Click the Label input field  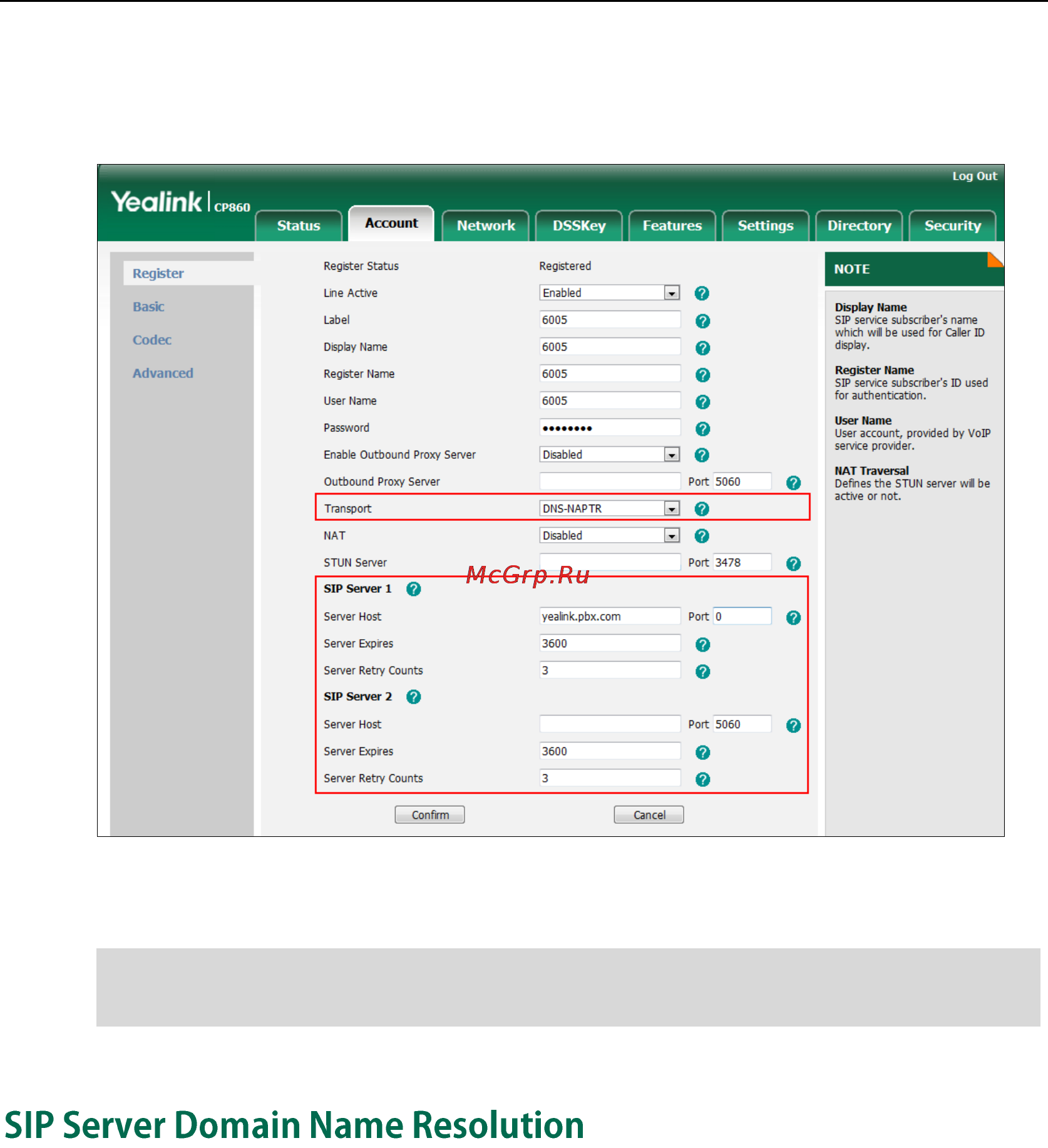610,320
